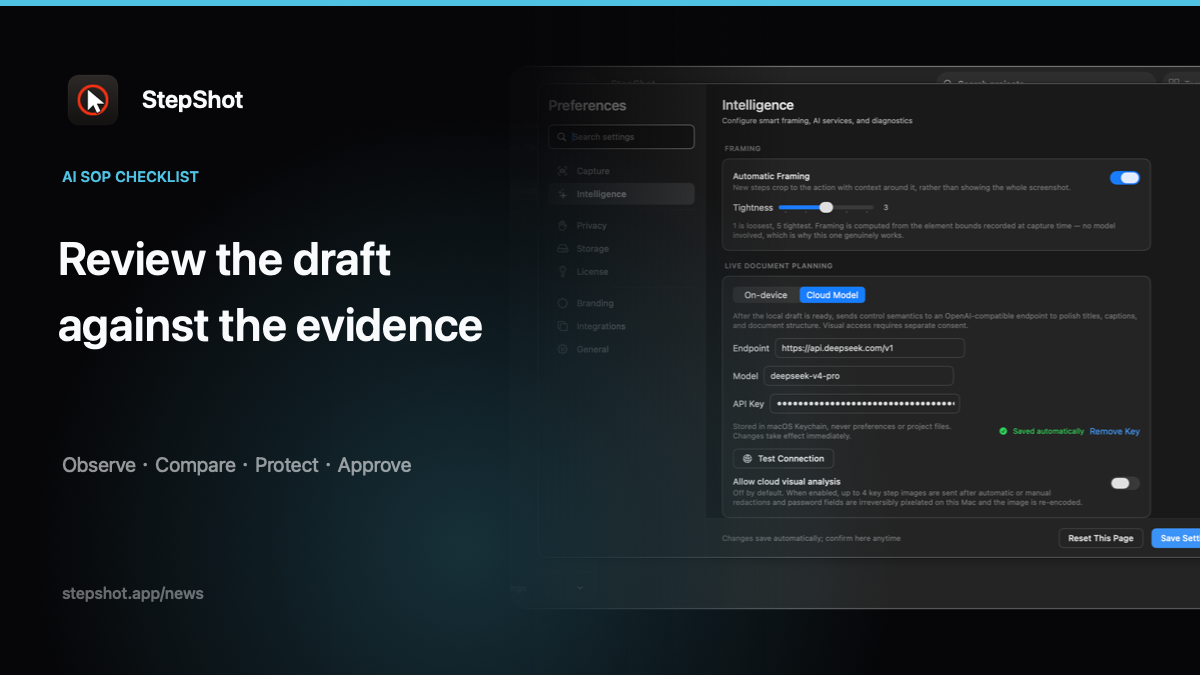Screen dimensions: 1200x675
Task: Click the stepshot.app/news address text
Action: [x=133, y=593]
